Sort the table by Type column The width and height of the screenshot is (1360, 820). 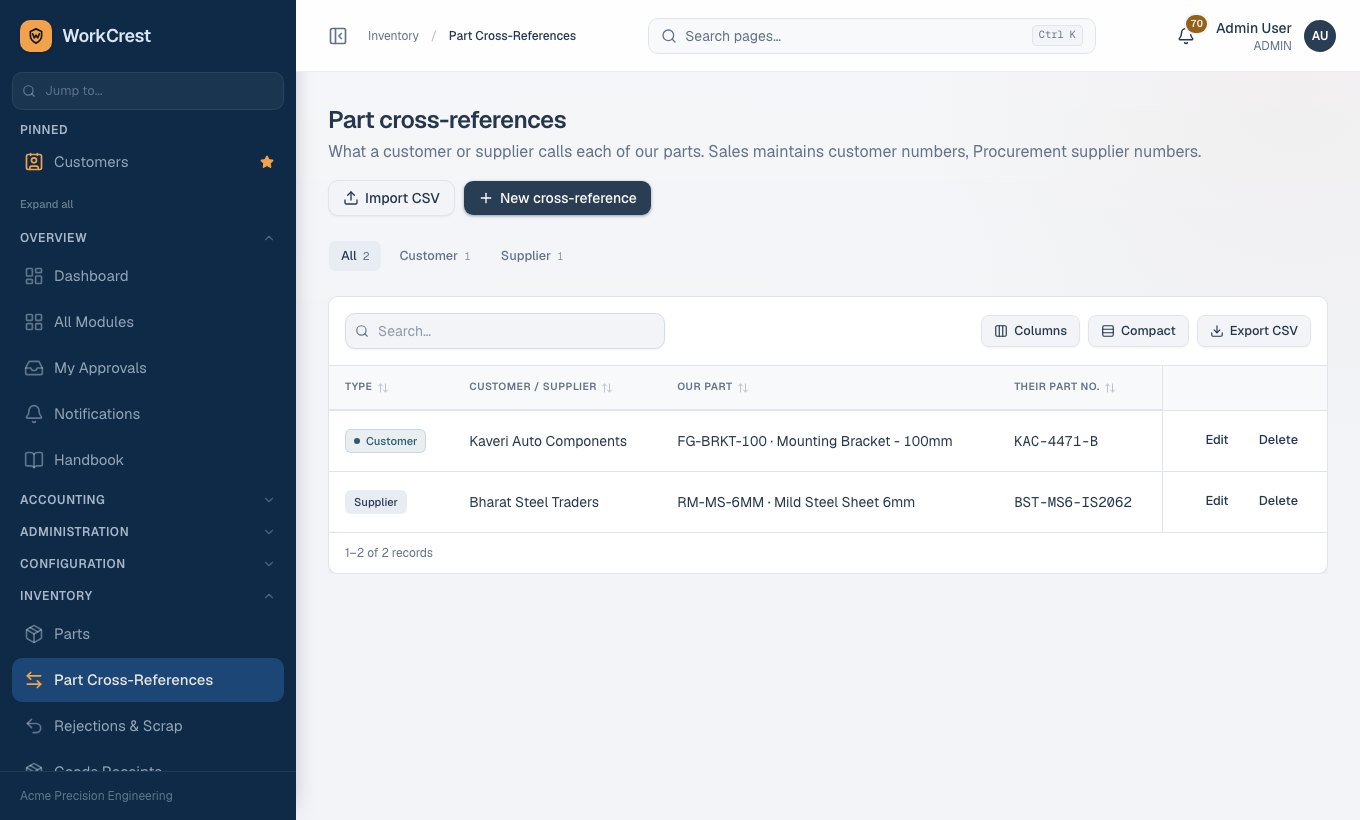tap(366, 387)
